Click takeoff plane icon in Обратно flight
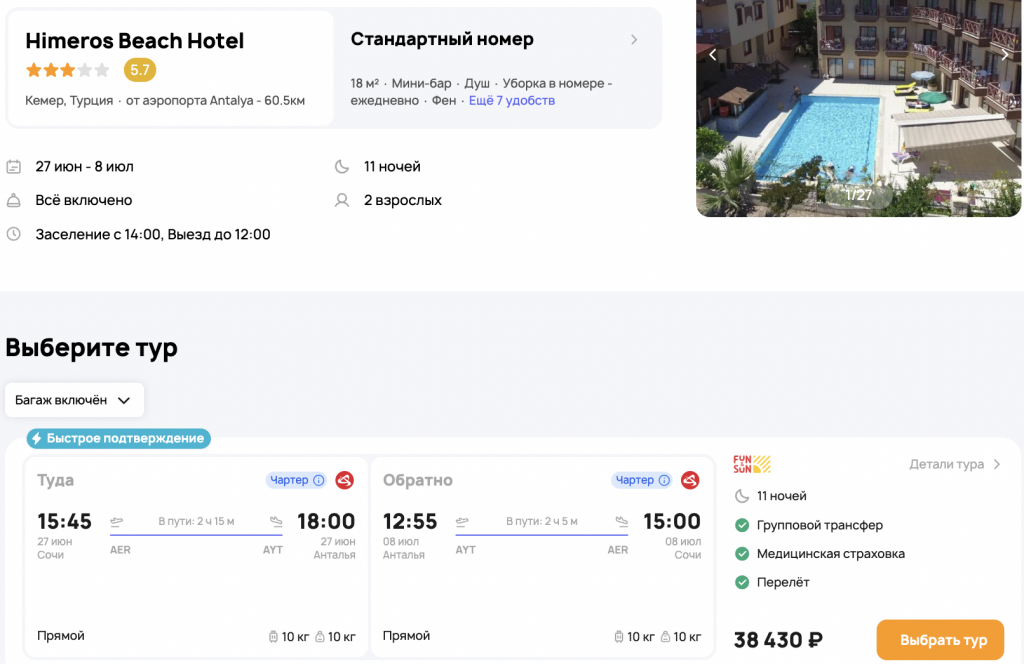The image size is (1024, 664). pyautogui.click(x=462, y=521)
